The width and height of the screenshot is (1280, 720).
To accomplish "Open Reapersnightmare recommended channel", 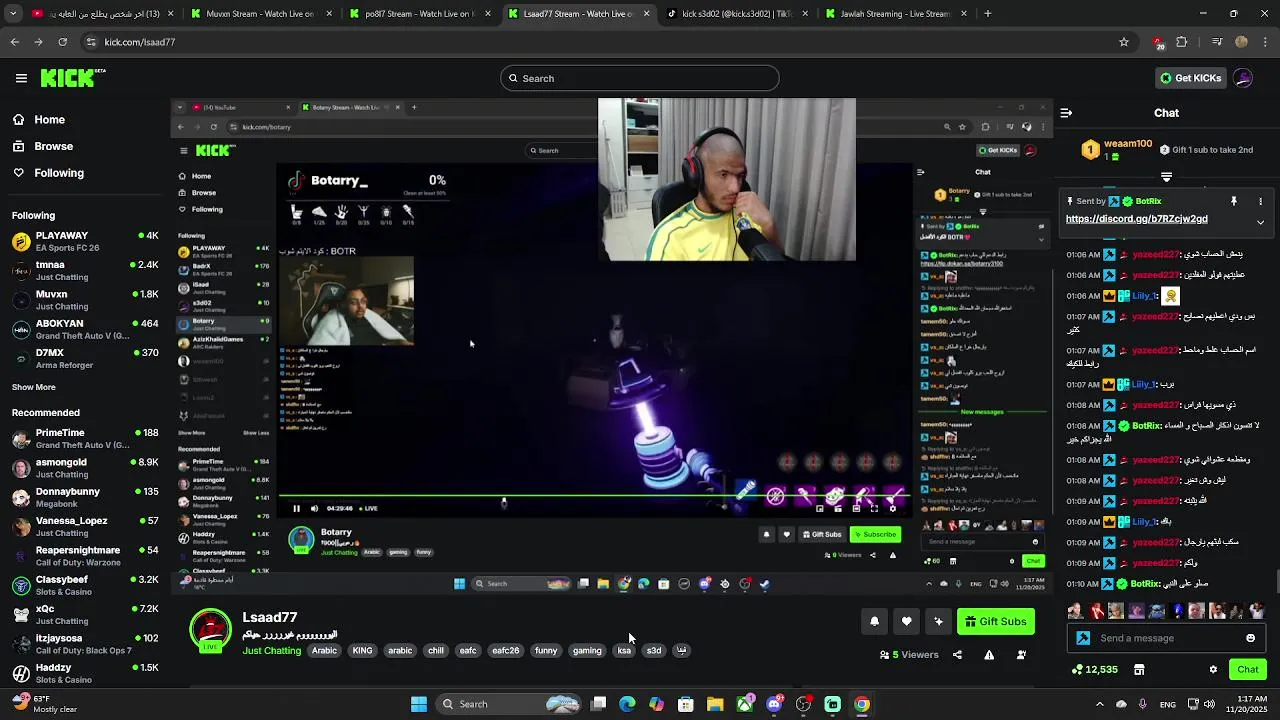I will (x=85, y=556).
